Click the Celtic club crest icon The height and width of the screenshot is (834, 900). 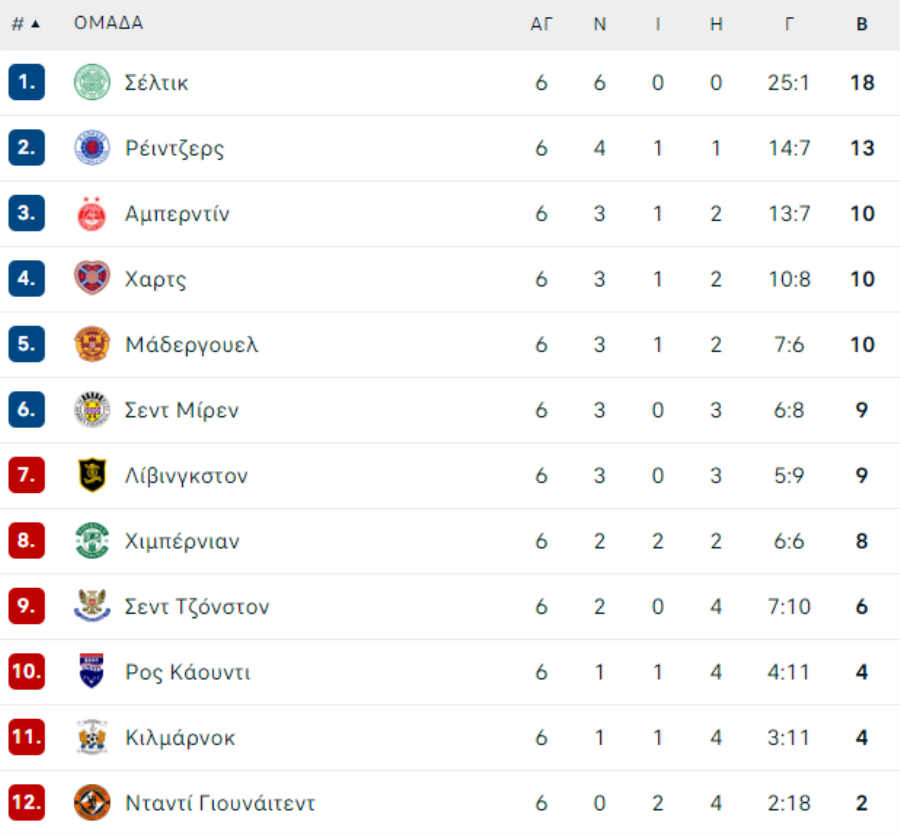click(x=92, y=82)
